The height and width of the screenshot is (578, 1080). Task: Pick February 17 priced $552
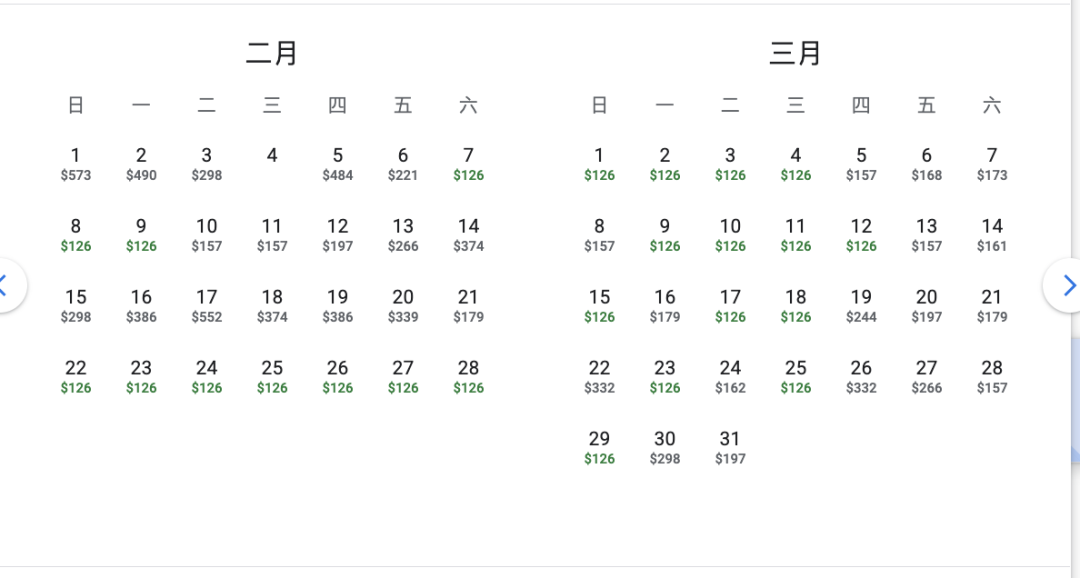click(x=206, y=306)
